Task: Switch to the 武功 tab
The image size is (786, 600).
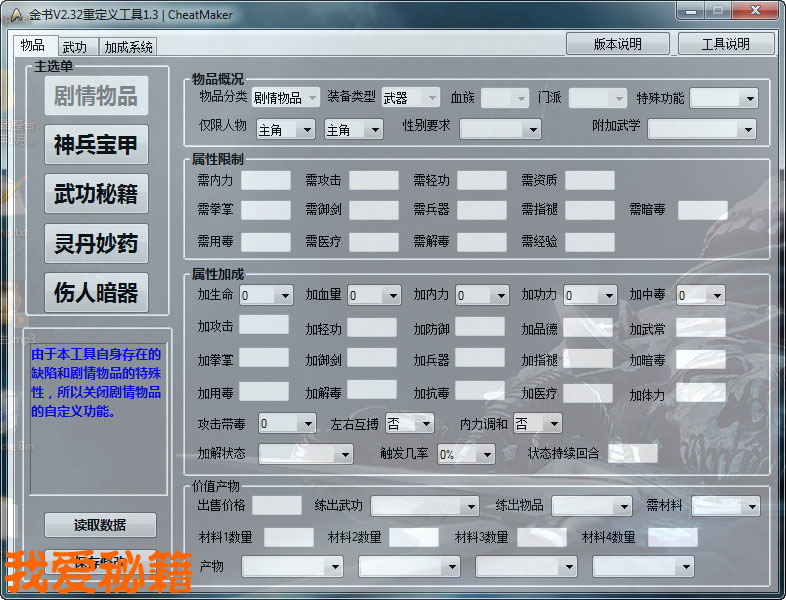Action: (x=75, y=47)
